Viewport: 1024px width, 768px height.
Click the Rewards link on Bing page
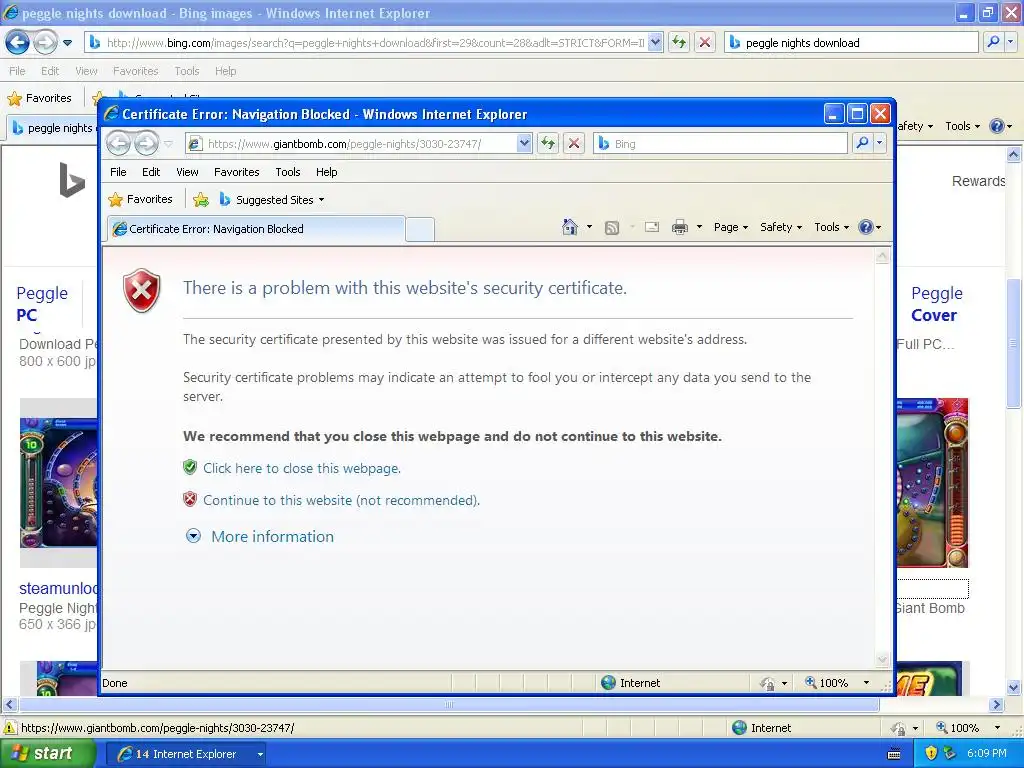click(x=978, y=181)
